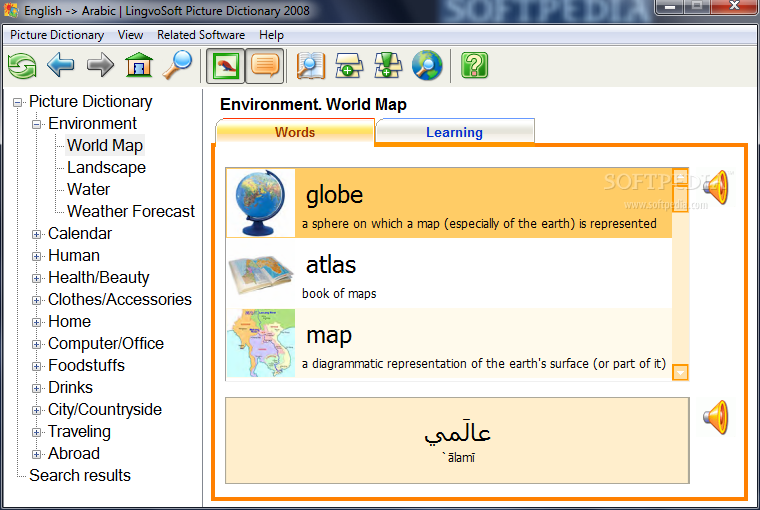Click the word list scroll down arrow

point(681,372)
